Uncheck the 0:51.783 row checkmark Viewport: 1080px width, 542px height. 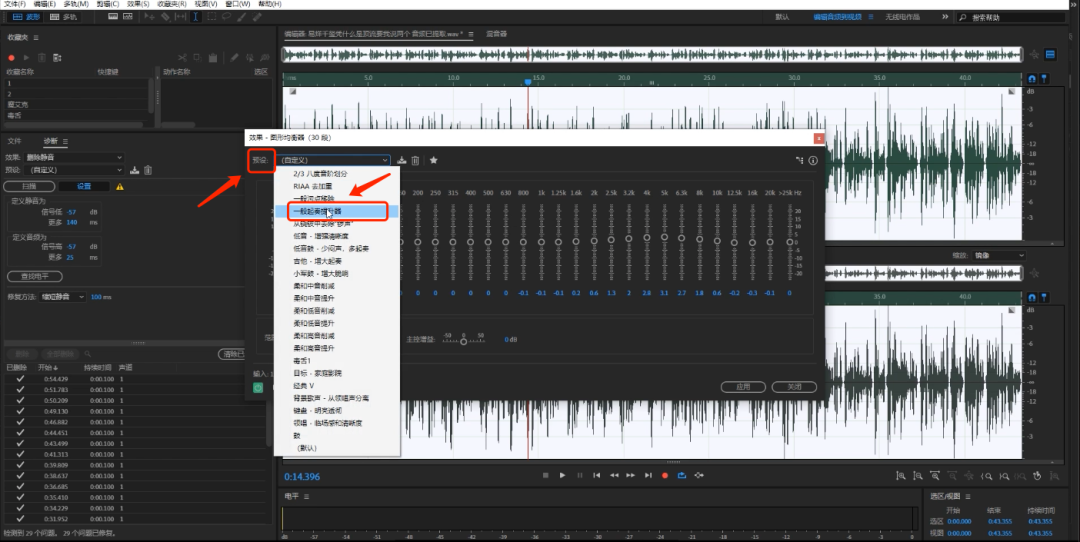click(x=20, y=390)
